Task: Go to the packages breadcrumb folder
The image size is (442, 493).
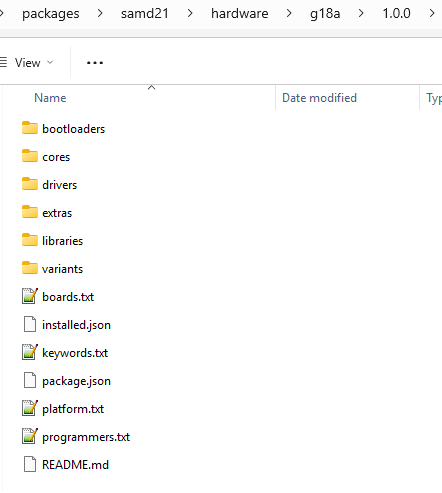Action: pos(51,14)
